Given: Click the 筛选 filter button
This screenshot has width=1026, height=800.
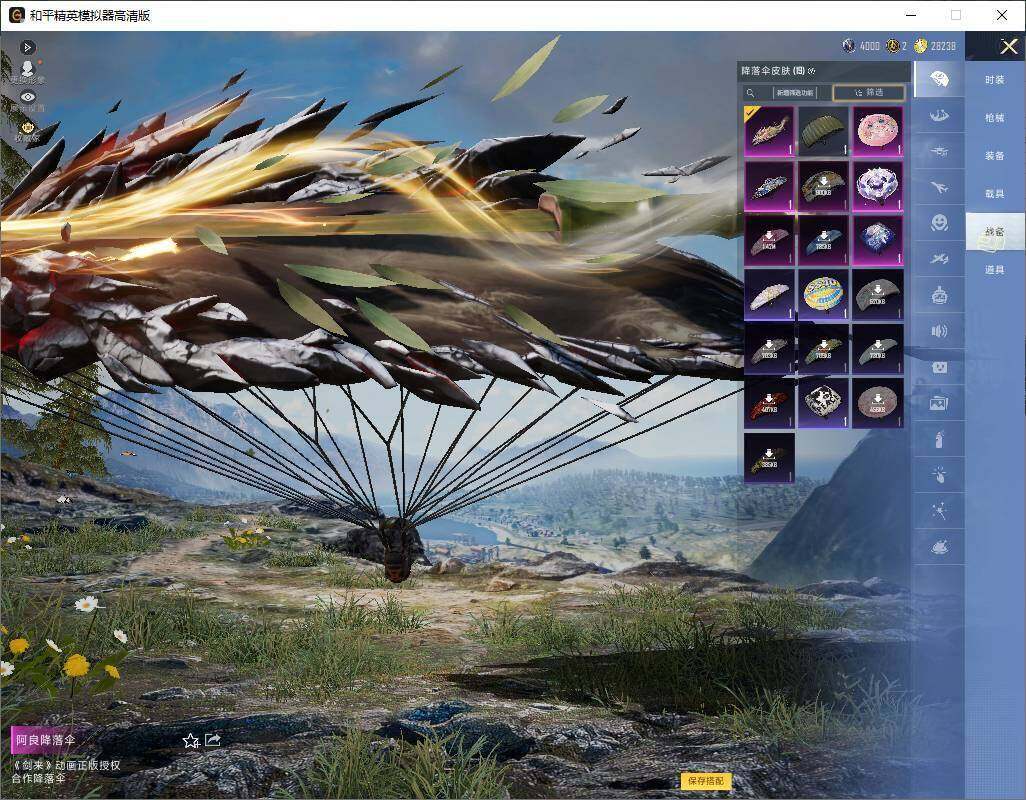Looking at the screenshot, I should [869, 93].
